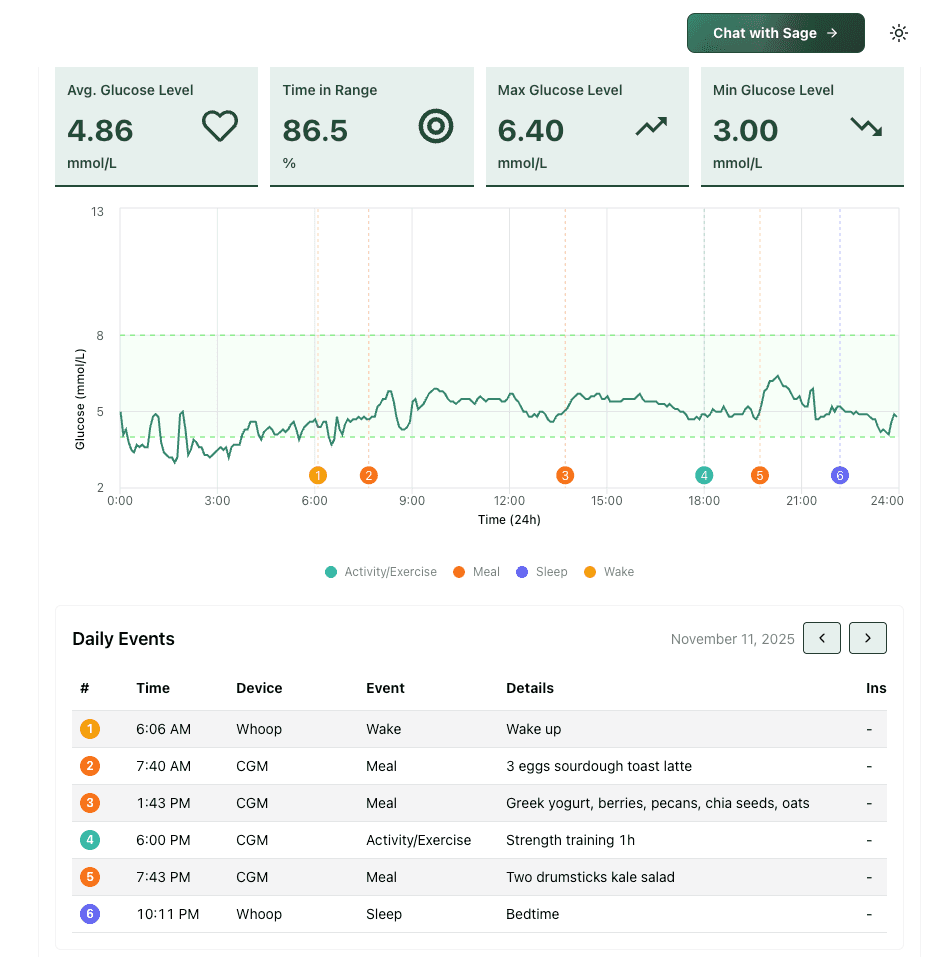This screenshot has height=957, width=940.
Task: Click the 4.86 average glucose value
Action: point(100,131)
